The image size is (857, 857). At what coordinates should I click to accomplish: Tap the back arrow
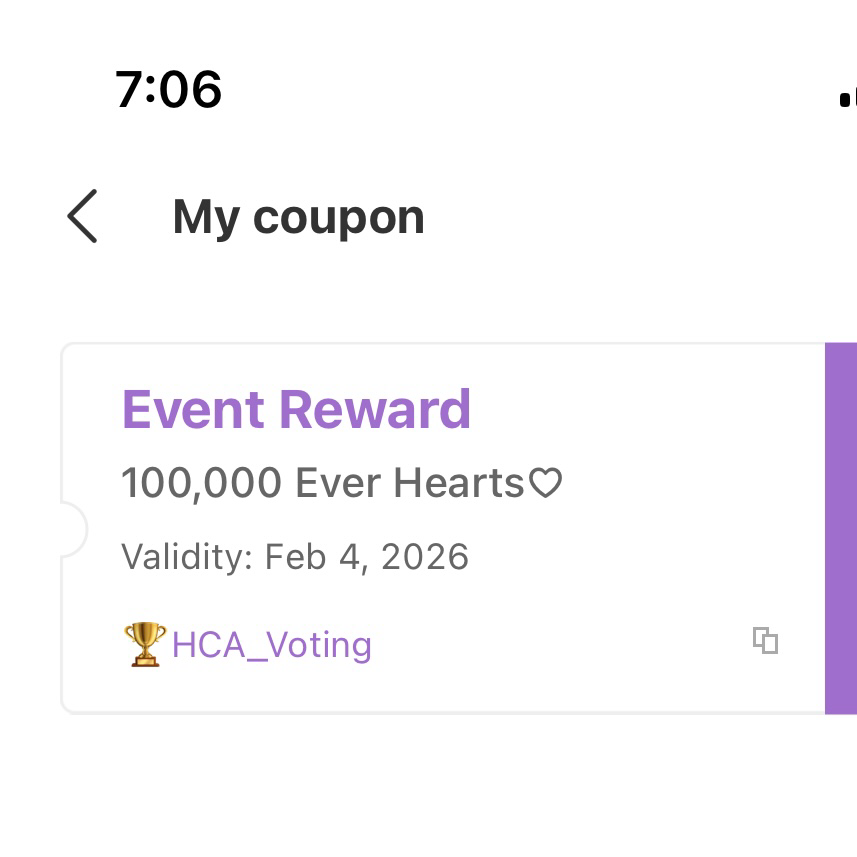pos(83,216)
